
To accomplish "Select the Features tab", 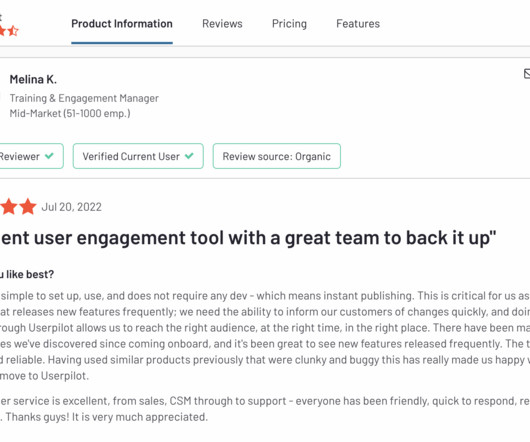I will [x=358, y=24].
